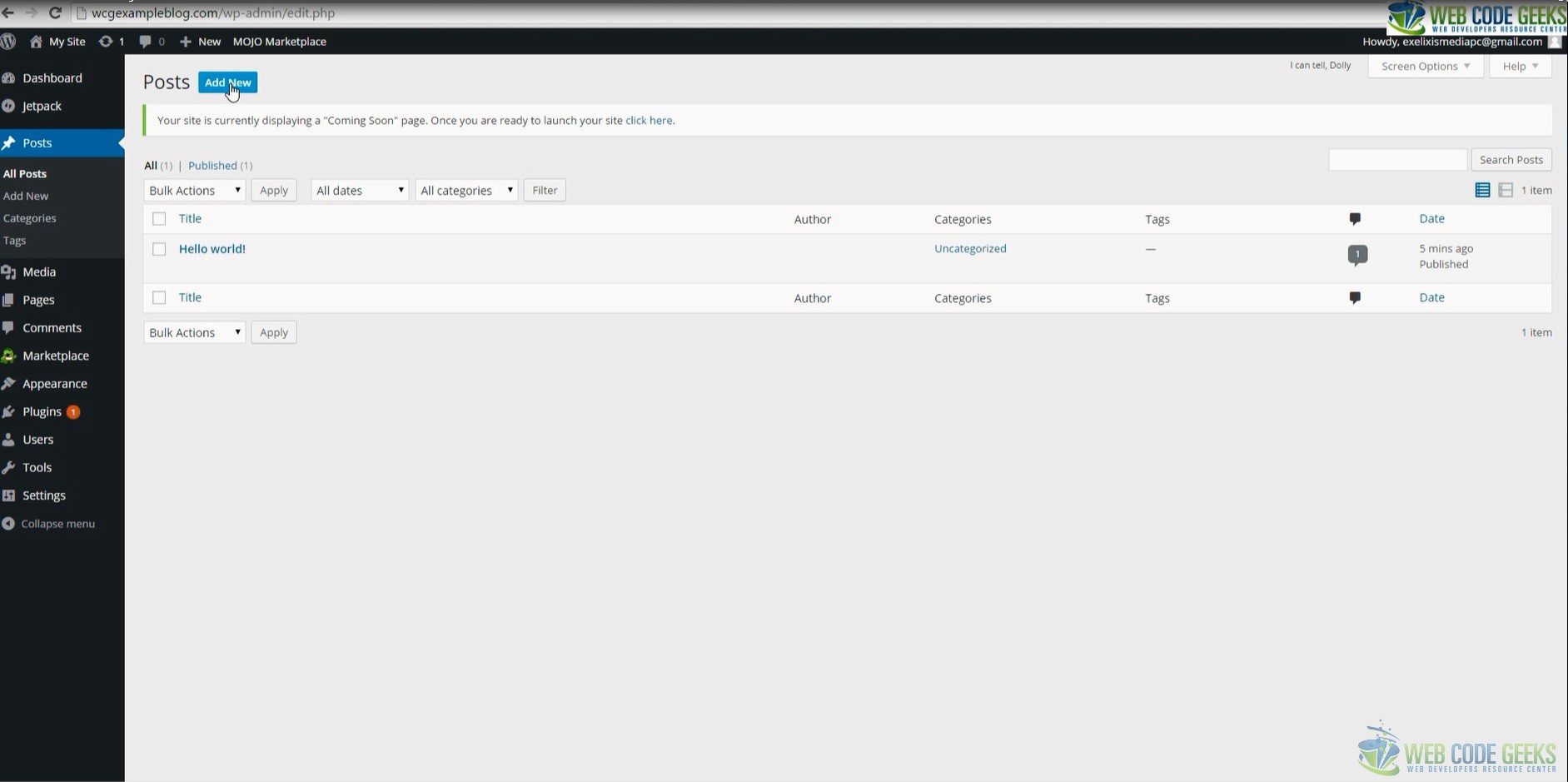Image resolution: width=1568 pixels, height=782 pixels.
Task: Click the Dashboard gauge icon
Action: click(8, 77)
